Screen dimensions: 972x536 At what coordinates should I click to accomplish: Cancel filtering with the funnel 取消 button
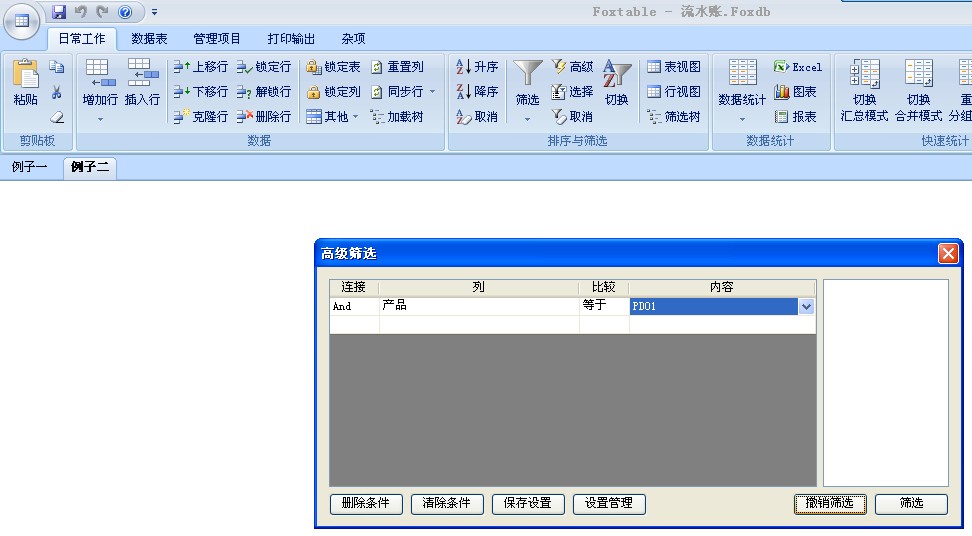click(573, 116)
